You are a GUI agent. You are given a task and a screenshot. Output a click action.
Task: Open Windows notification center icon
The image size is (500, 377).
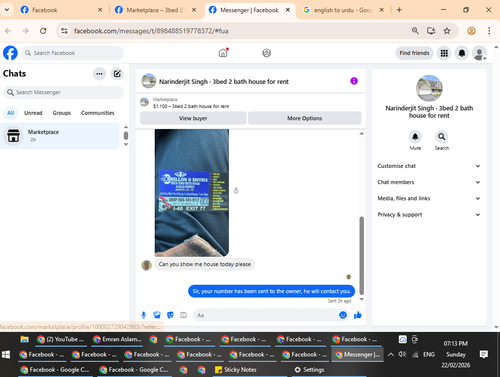pos(484,354)
